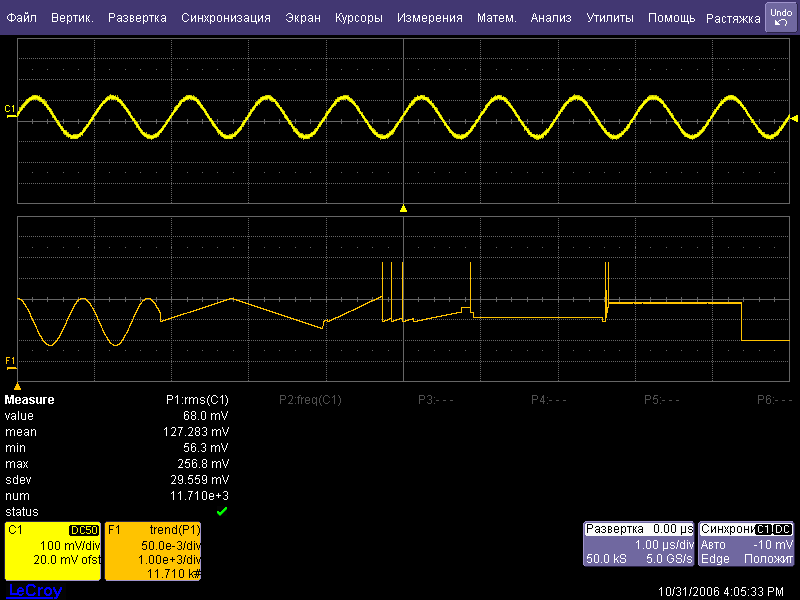Open the Файл menu
The height and width of the screenshot is (600, 800).
22,18
